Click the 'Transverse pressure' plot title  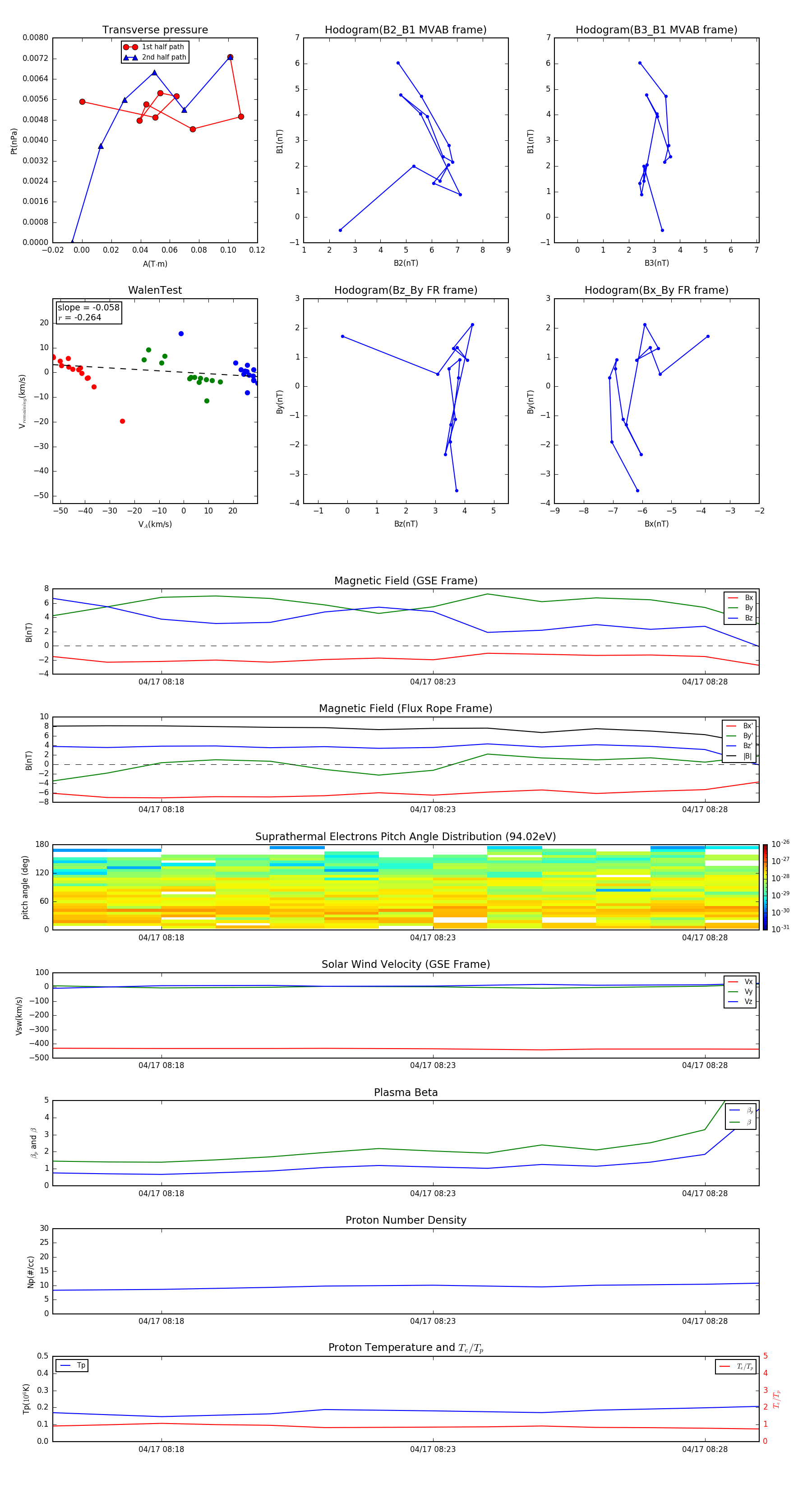click(155, 29)
